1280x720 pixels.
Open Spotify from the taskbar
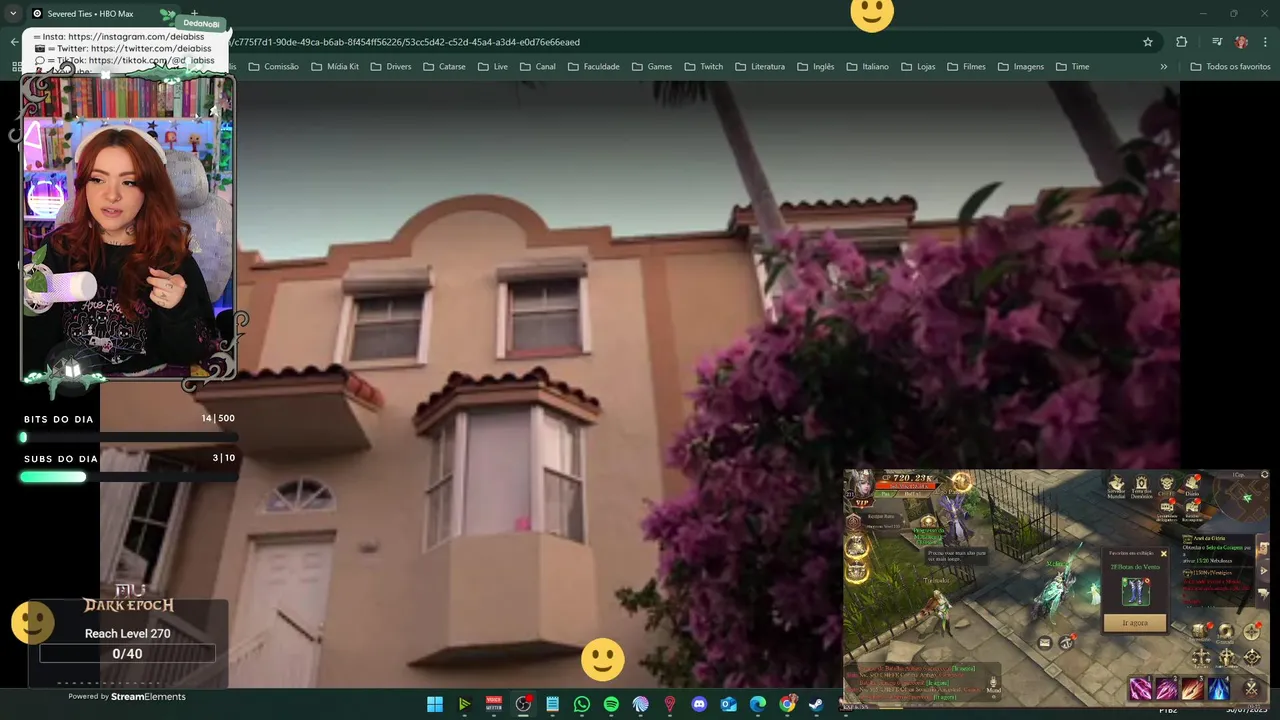611,704
